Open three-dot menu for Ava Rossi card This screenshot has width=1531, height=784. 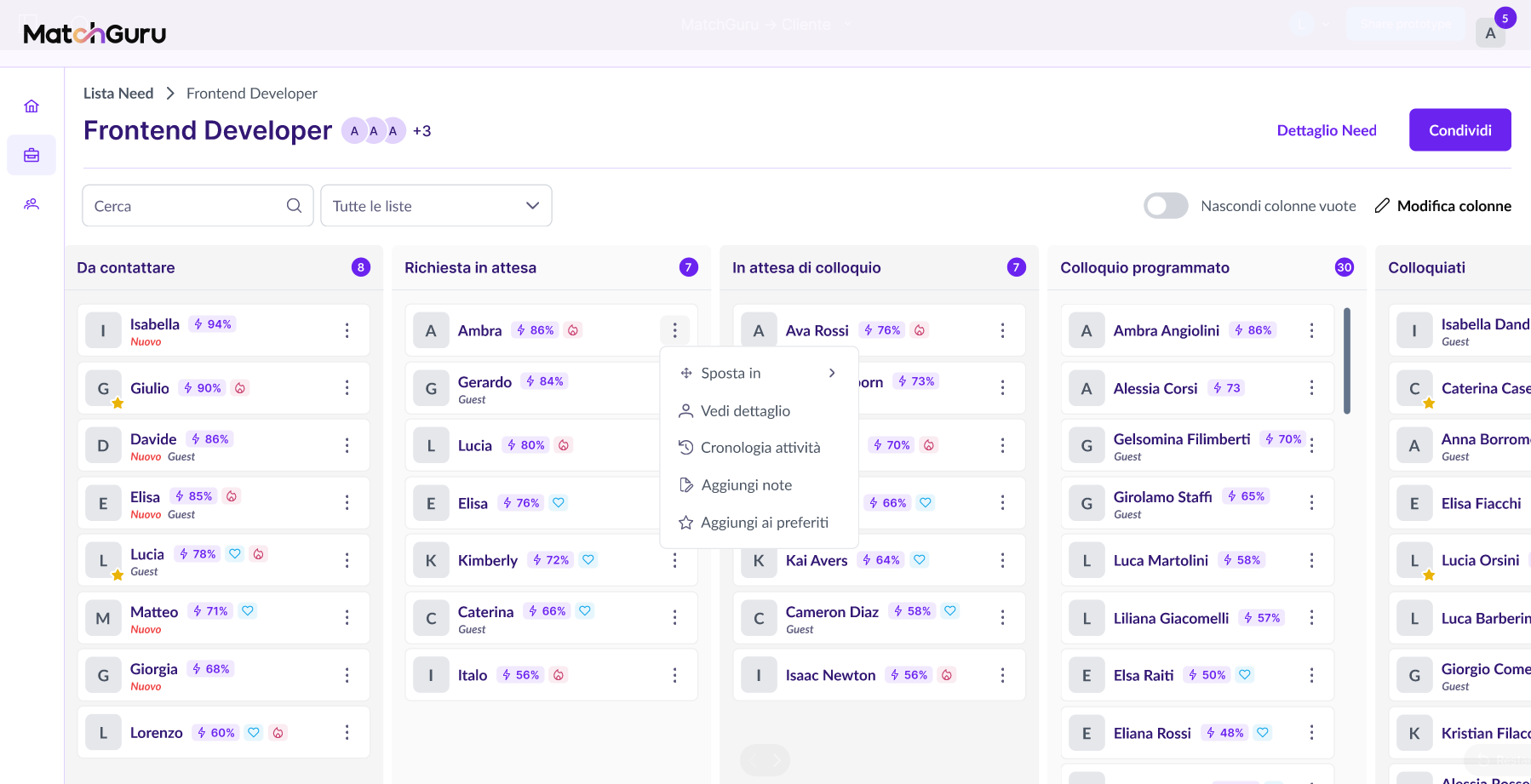1002,330
